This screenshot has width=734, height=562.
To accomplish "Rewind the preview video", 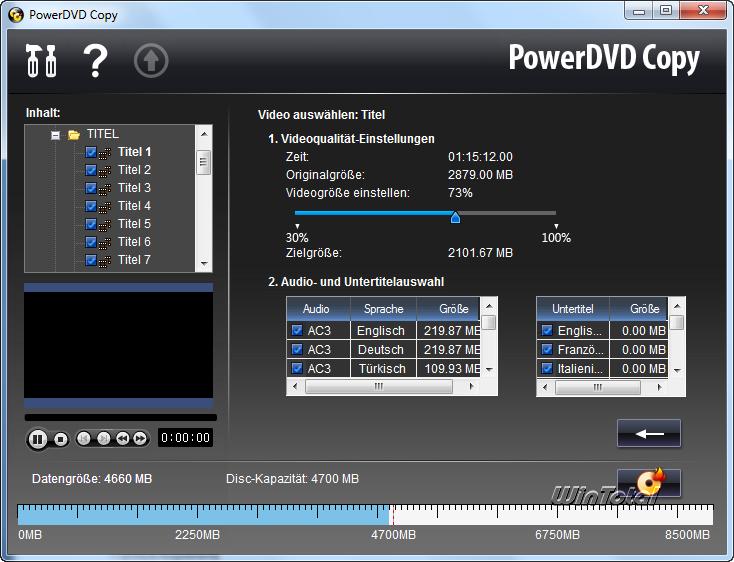I will pyautogui.click(x=123, y=438).
